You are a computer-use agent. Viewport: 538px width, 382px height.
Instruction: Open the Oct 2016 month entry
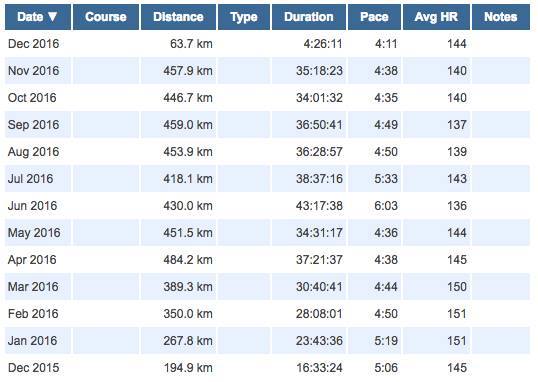click(32, 97)
